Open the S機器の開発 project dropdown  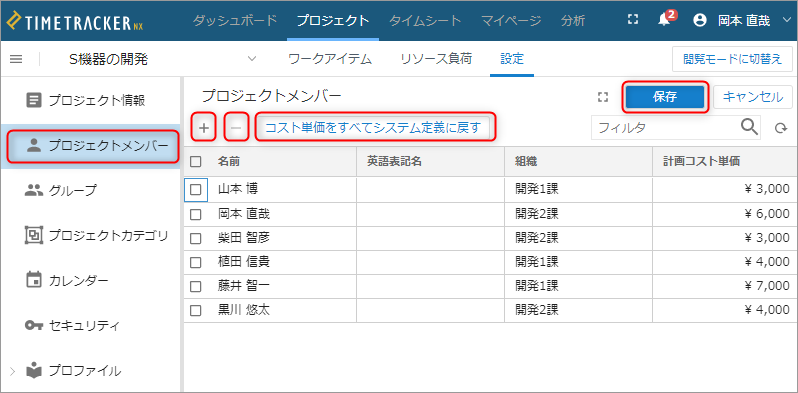(251, 59)
